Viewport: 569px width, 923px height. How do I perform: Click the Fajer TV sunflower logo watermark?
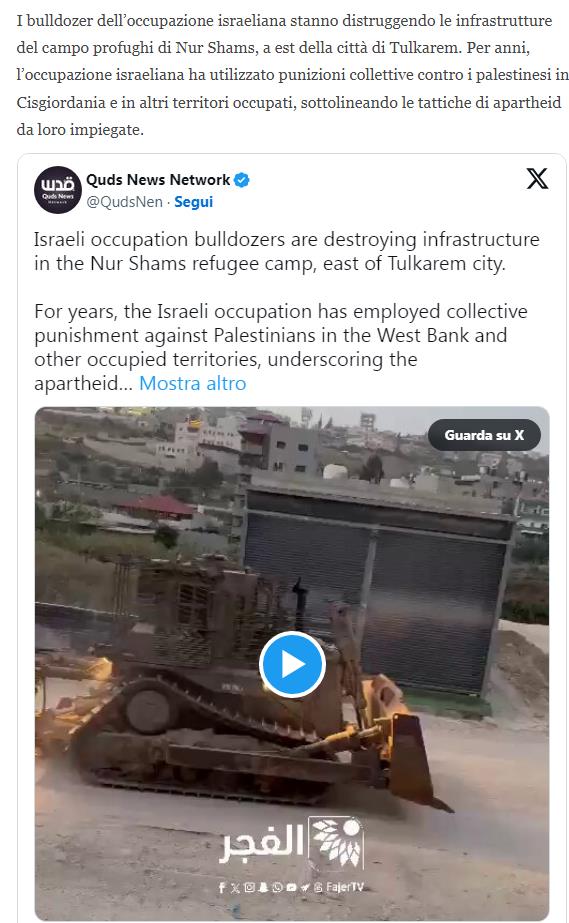pyautogui.click(x=337, y=843)
